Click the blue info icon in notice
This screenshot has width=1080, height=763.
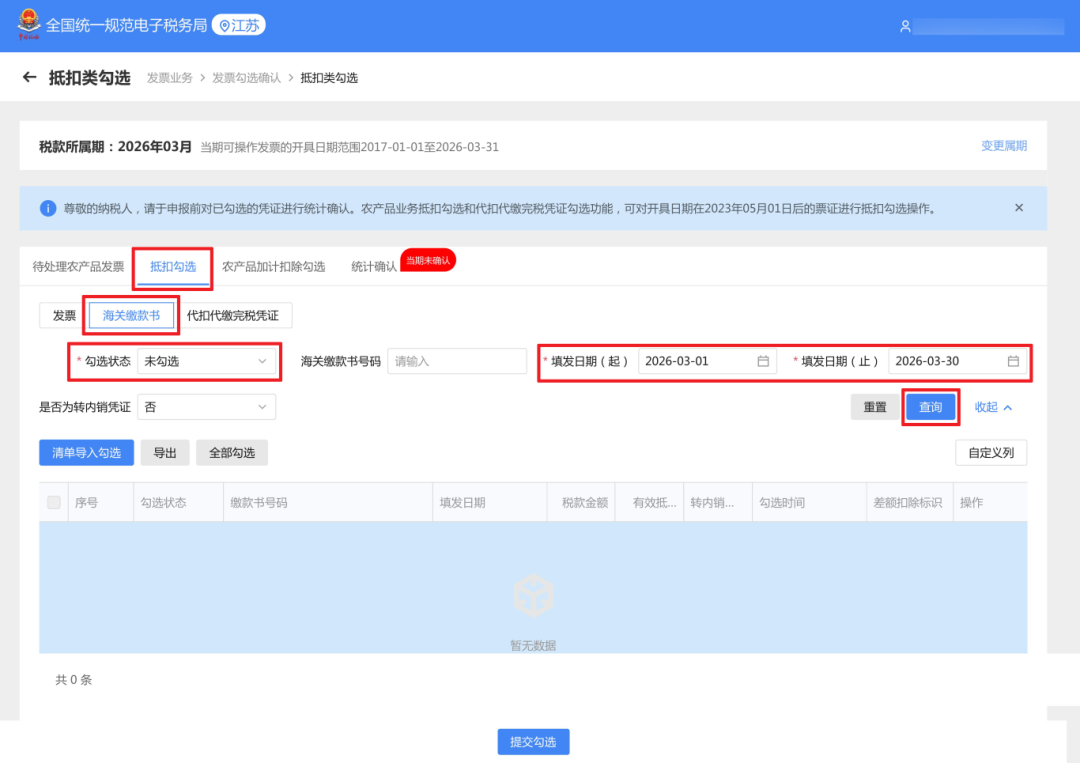click(48, 208)
